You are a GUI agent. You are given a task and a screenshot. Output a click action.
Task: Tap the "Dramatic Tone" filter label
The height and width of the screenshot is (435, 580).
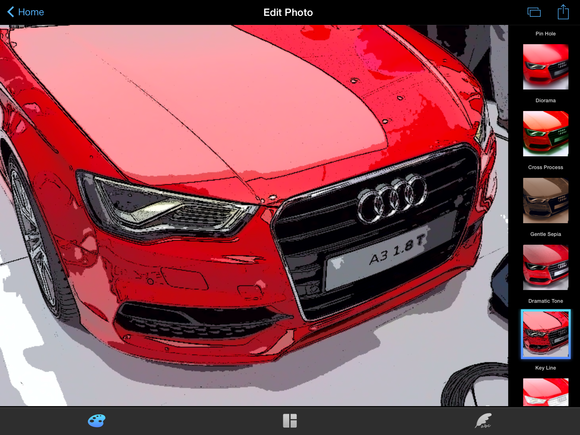coord(545,301)
